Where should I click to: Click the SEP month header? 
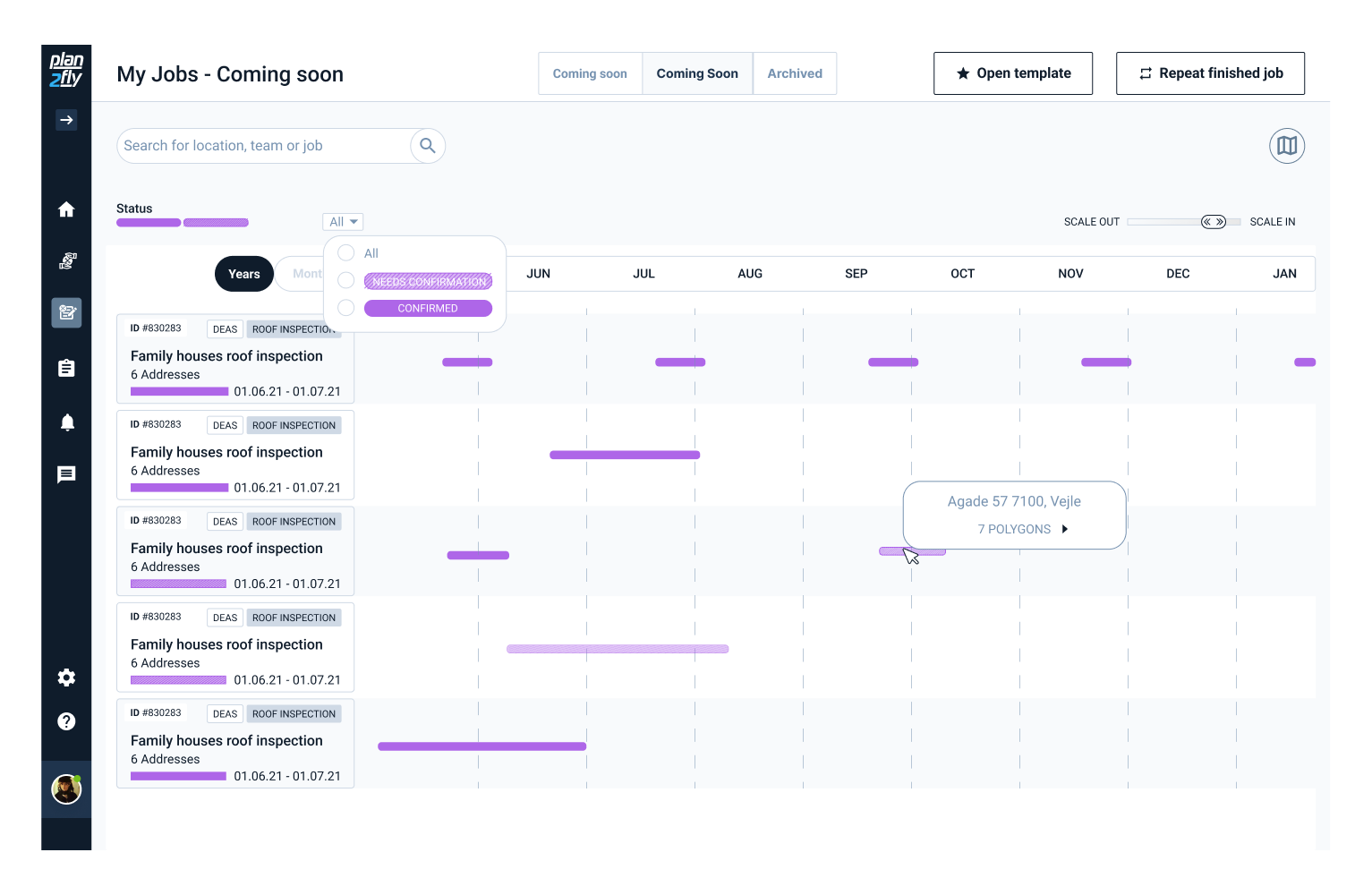tap(856, 274)
